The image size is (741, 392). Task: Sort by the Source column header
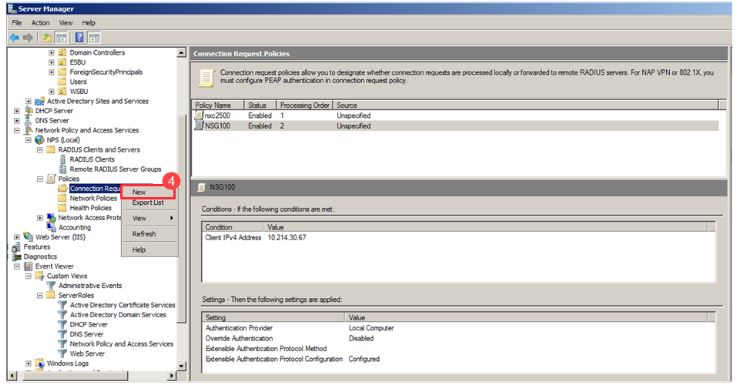(x=525, y=105)
